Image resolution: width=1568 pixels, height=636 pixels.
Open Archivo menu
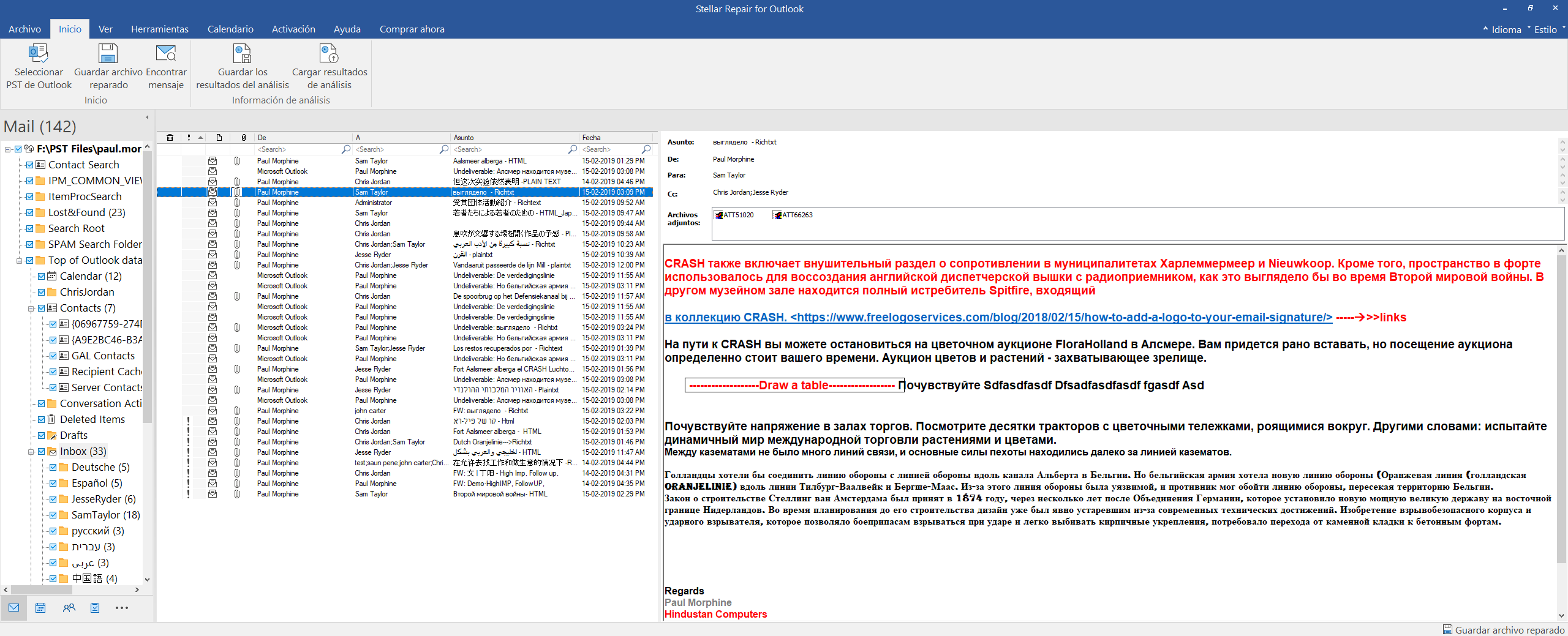[24, 29]
